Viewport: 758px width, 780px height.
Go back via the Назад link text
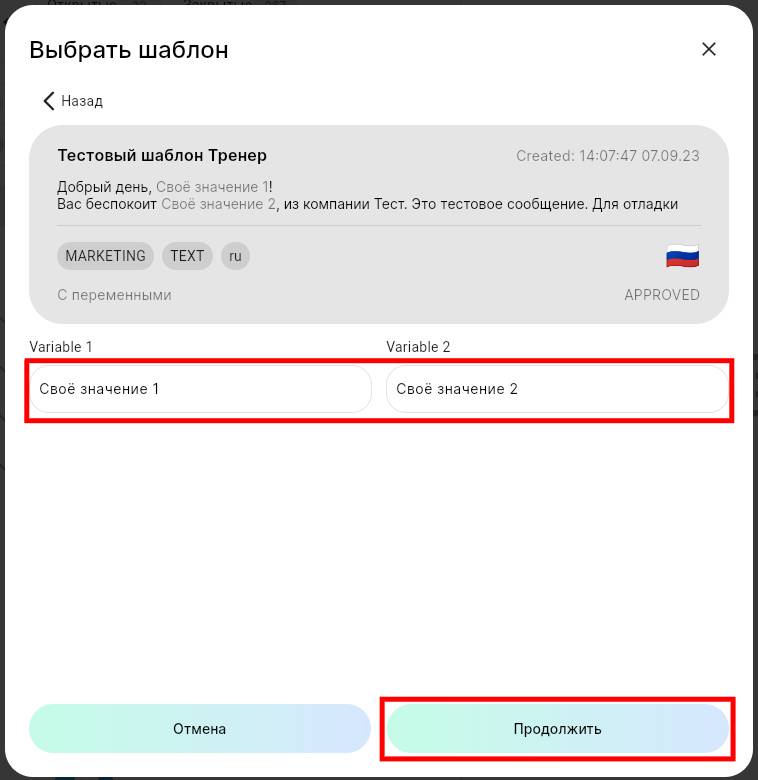(82, 101)
